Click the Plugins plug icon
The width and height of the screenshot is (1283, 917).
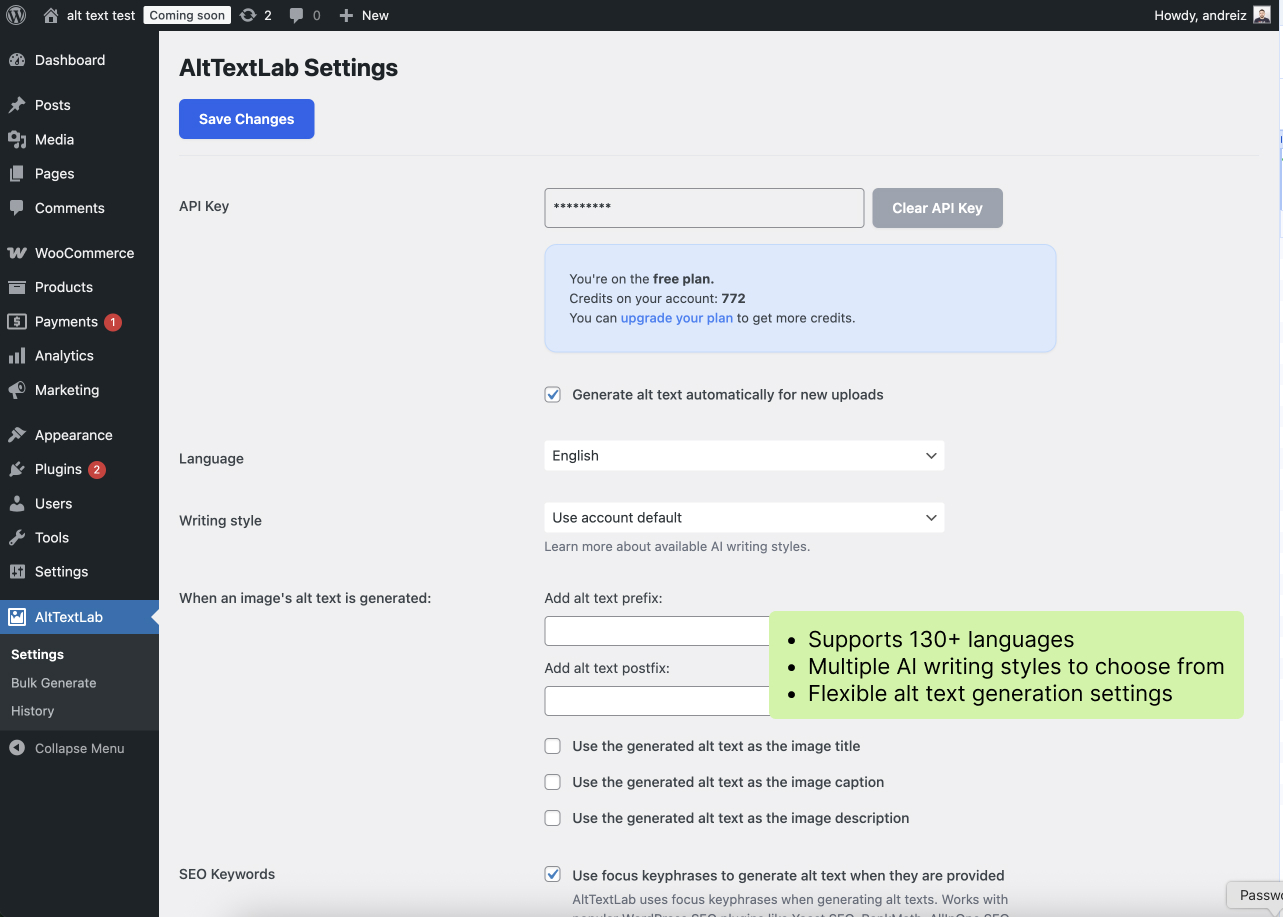(17, 469)
